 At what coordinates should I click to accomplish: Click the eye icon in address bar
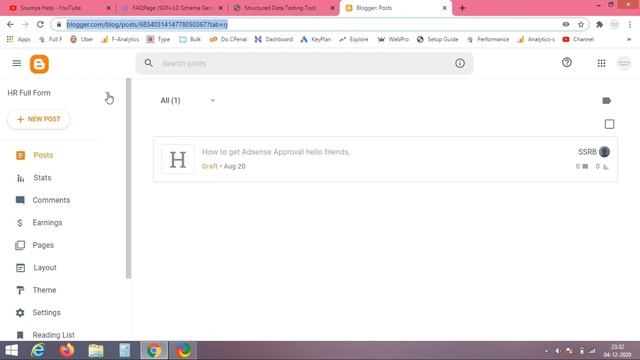tap(566, 24)
